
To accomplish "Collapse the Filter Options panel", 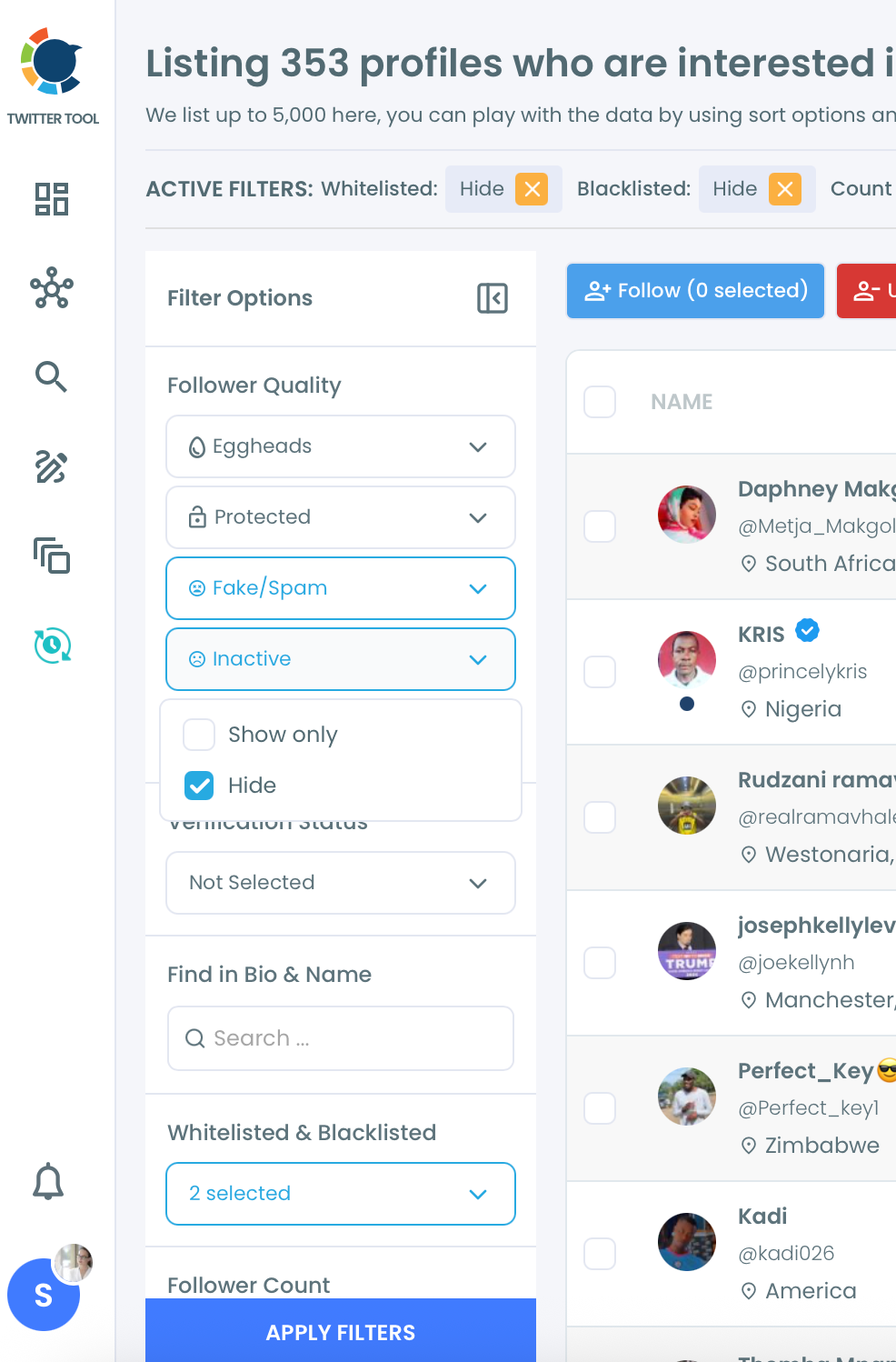I will click(492, 298).
